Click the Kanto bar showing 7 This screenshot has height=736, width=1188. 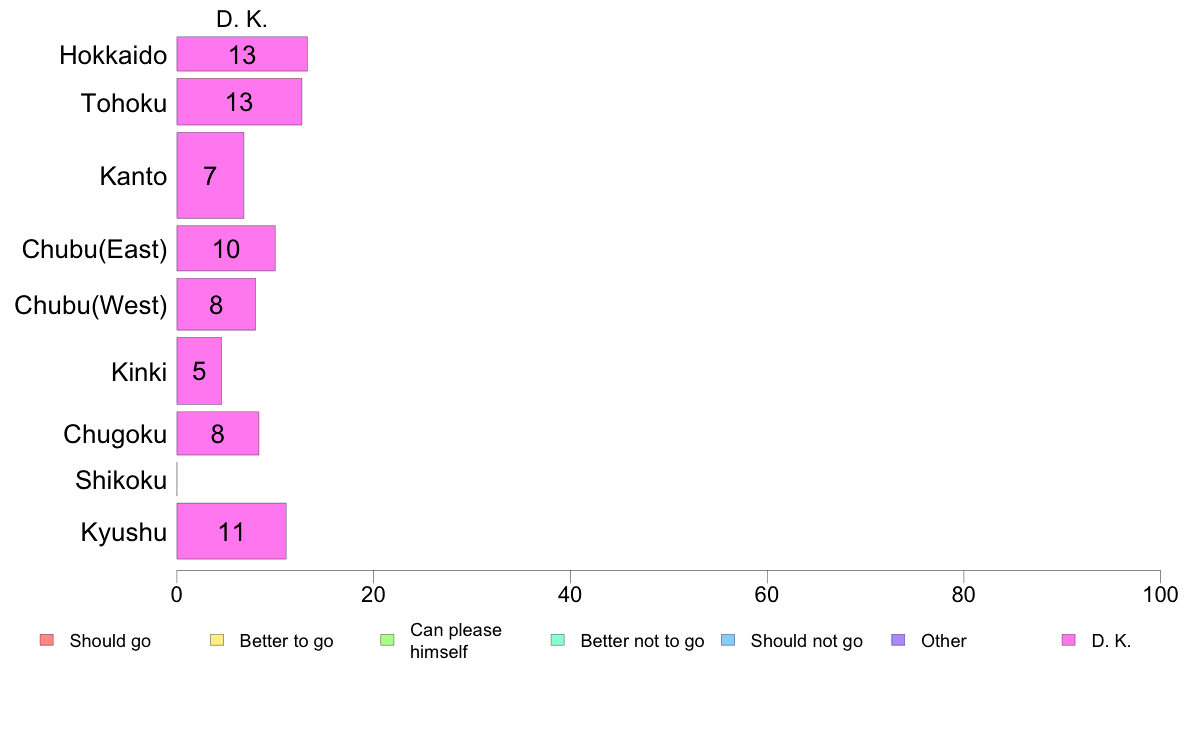coord(210,176)
